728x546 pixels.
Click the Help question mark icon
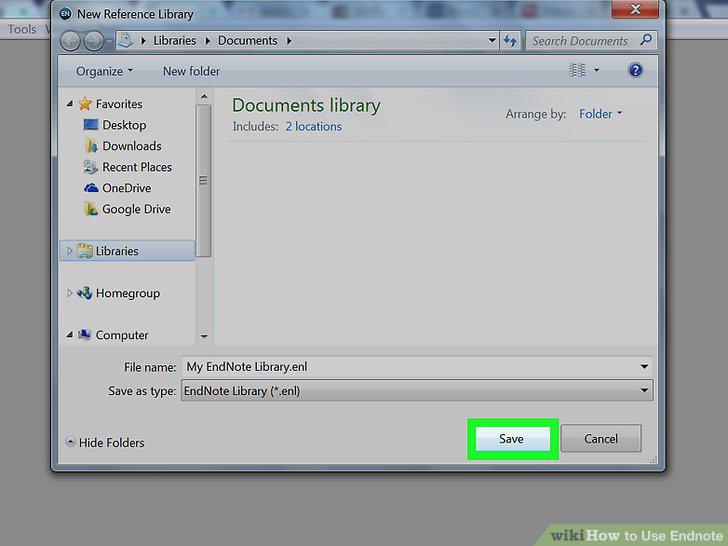[x=635, y=70]
